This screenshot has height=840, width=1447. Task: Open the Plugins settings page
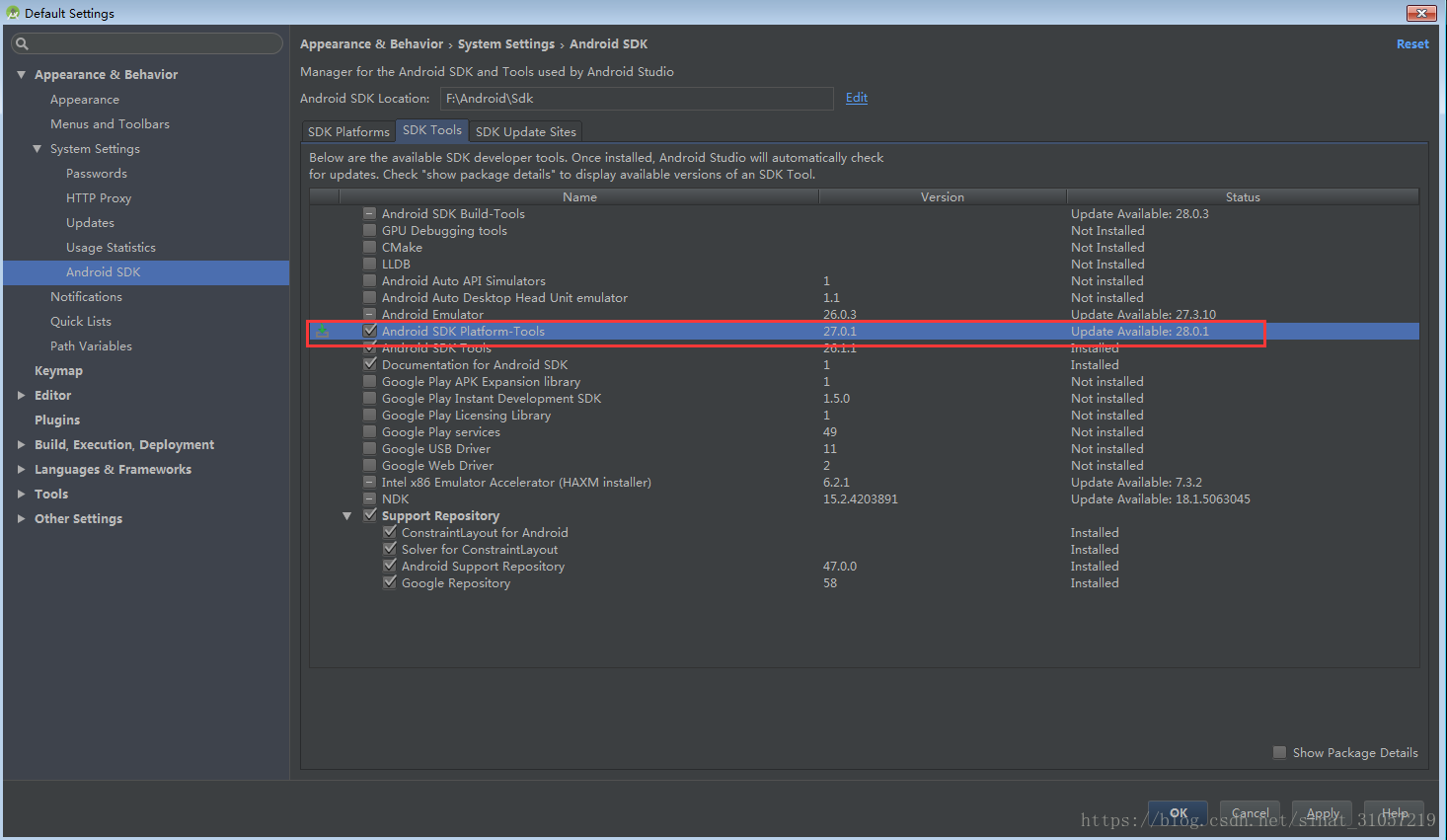(57, 420)
